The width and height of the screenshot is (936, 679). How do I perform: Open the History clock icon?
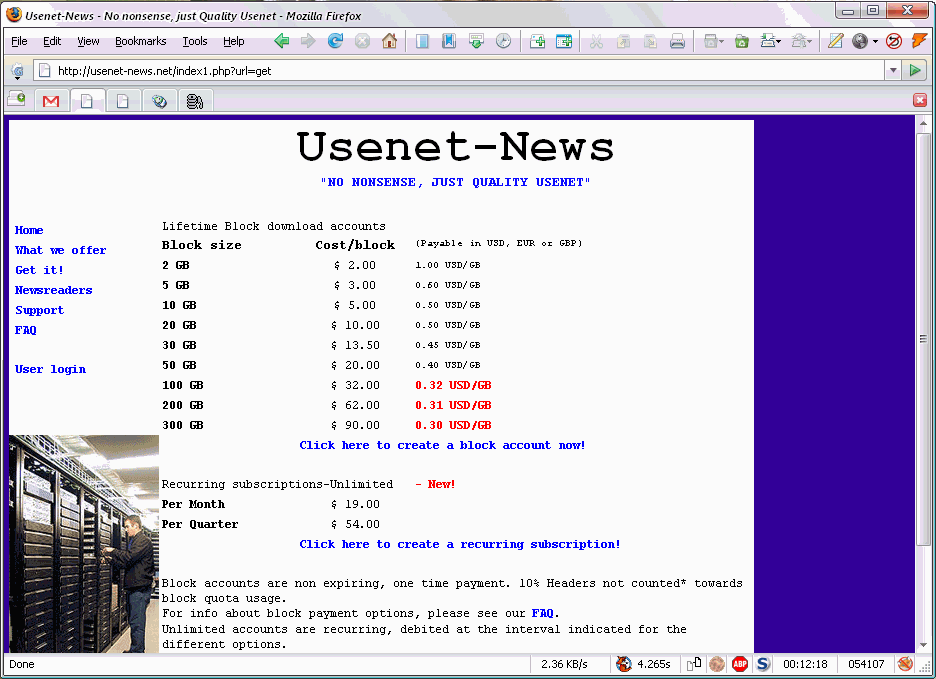click(x=504, y=41)
